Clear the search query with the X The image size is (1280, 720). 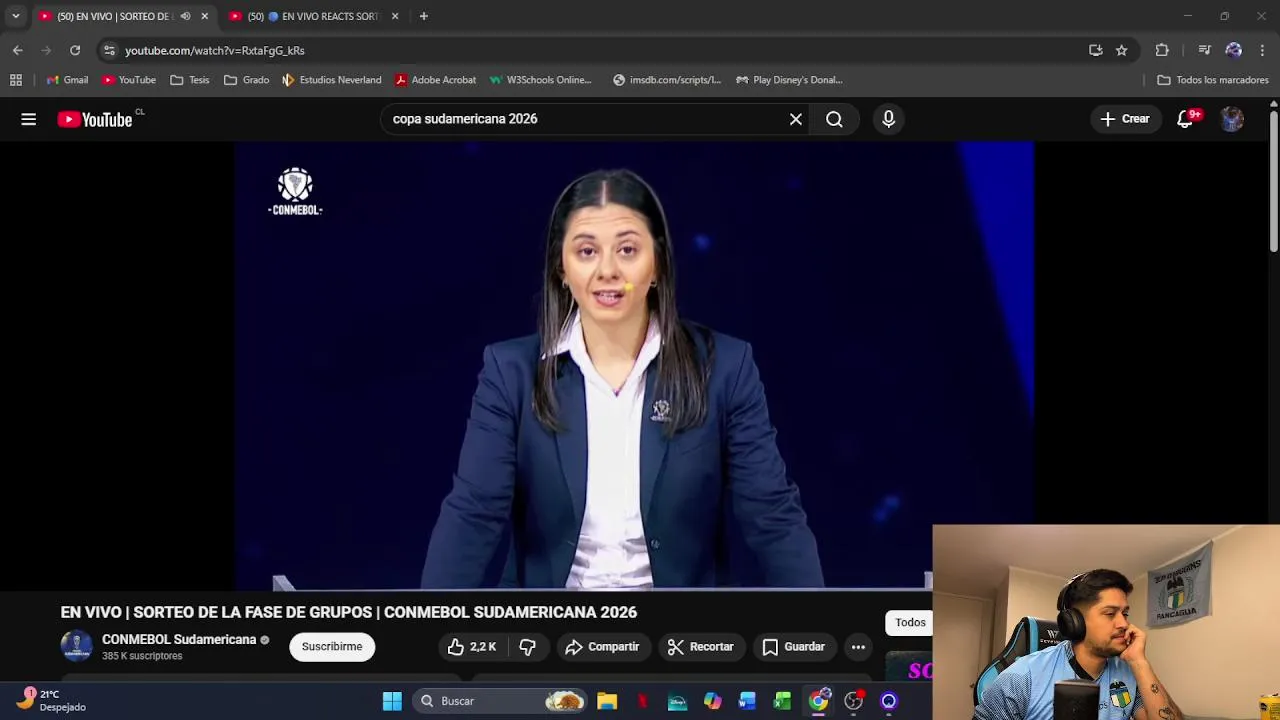pos(796,119)
